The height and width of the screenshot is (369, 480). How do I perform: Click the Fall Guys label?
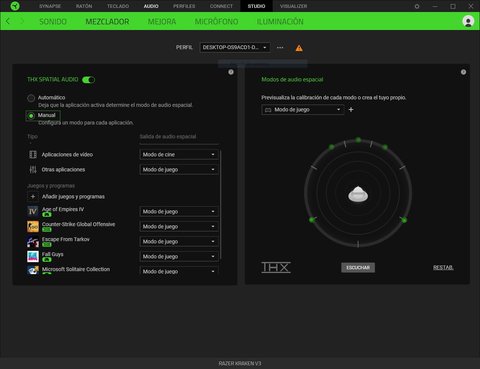click(53, 254)
